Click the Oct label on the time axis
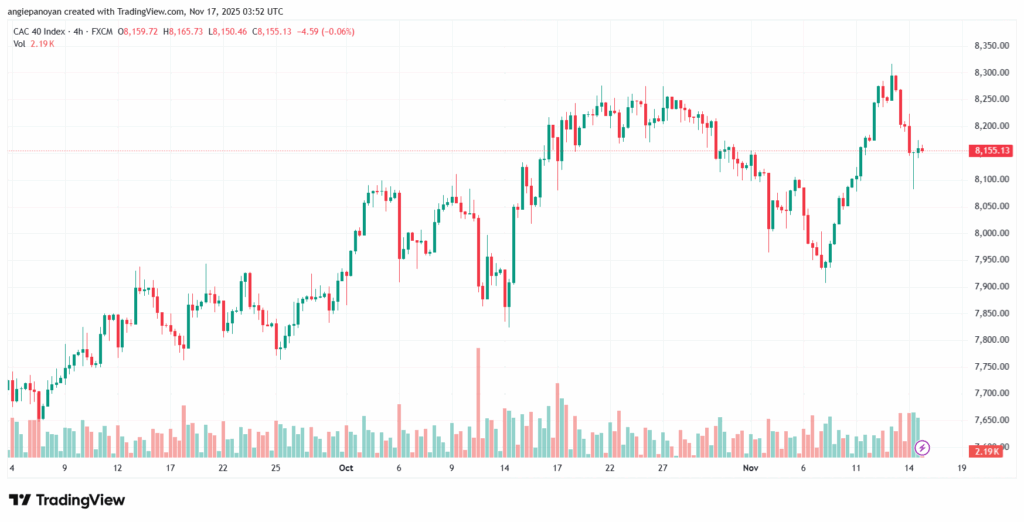Viewport: 1024px width, 522px height. click(346, 467)
